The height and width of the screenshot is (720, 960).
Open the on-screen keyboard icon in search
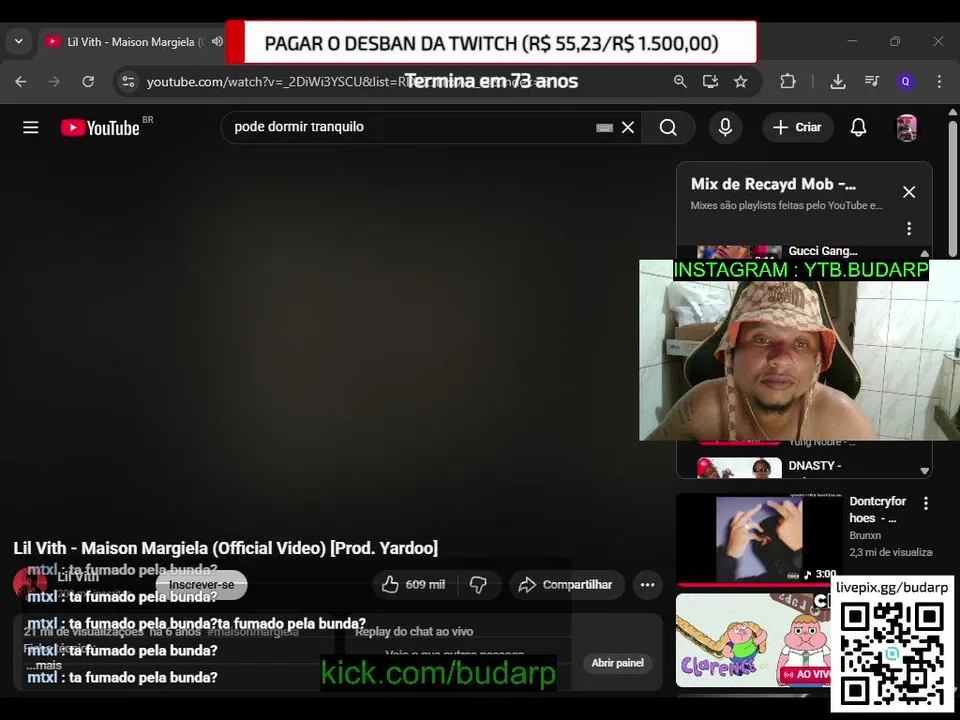pyautogui.click(x=604, y=127)
